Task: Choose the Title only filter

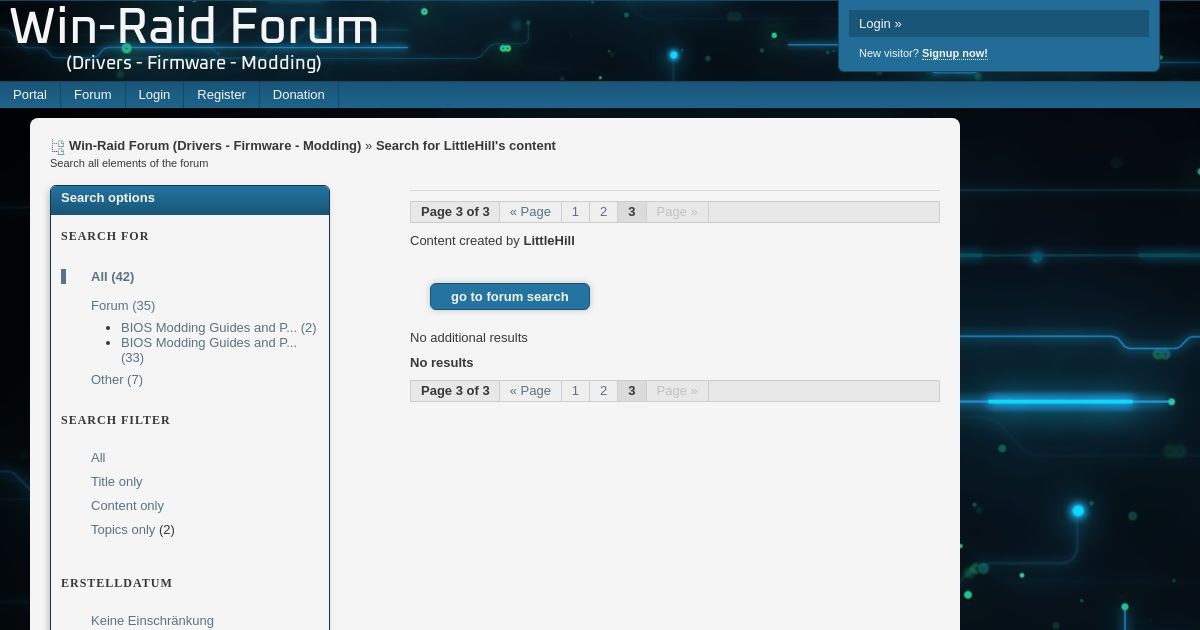Action: point(117,481)
